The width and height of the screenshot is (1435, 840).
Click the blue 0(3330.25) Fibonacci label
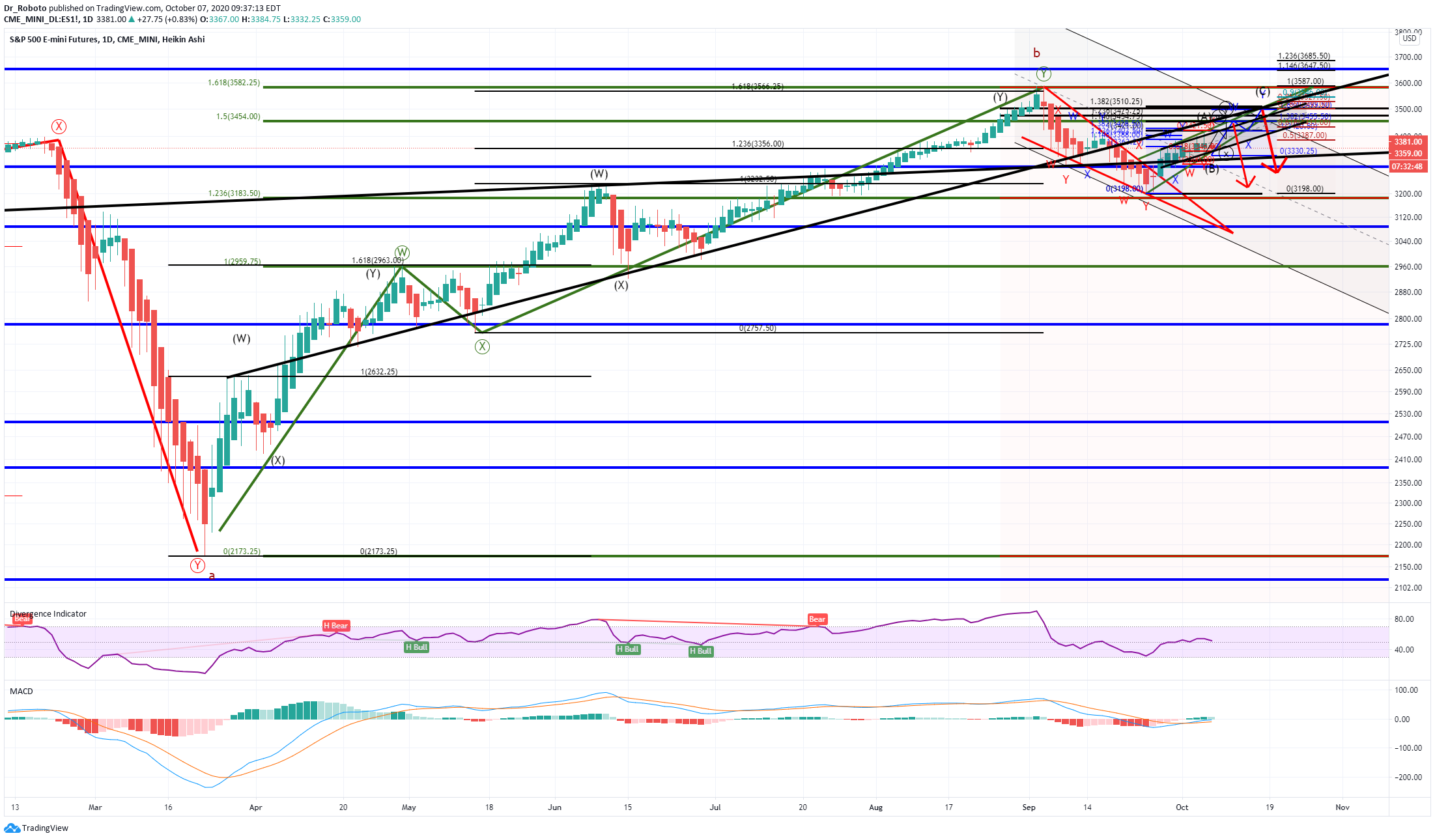(1298, 151)
